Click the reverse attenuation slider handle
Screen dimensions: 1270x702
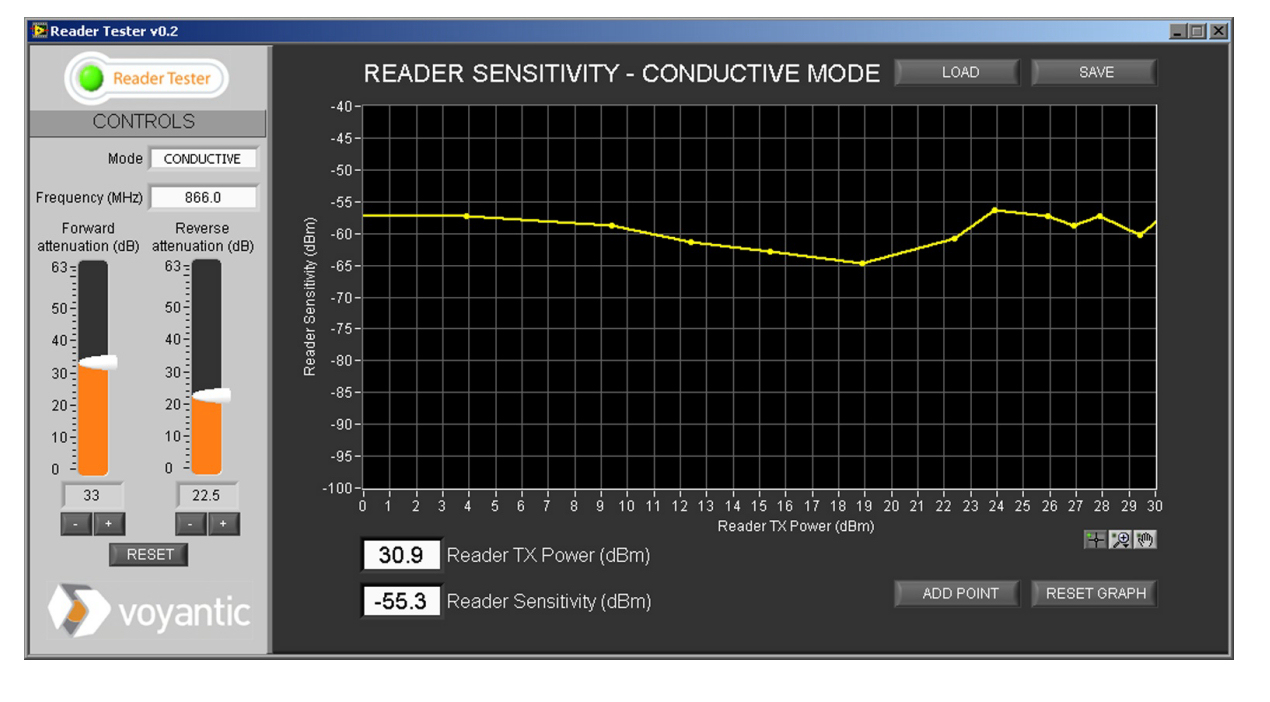coord(210,396)
